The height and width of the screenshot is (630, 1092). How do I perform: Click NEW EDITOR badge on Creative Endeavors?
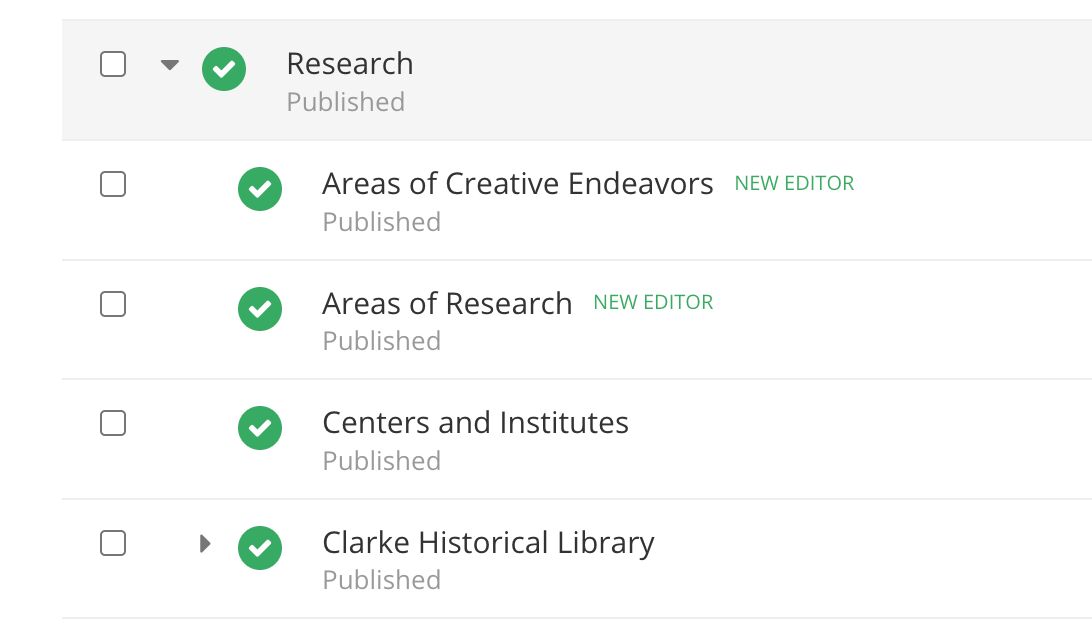(x=794, y=184)
